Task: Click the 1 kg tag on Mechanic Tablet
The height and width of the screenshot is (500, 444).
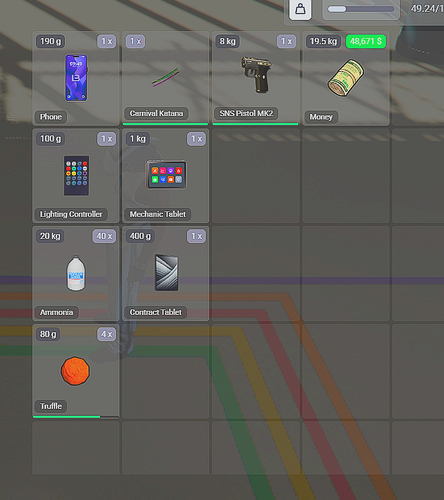Action: tap(138, 139)
